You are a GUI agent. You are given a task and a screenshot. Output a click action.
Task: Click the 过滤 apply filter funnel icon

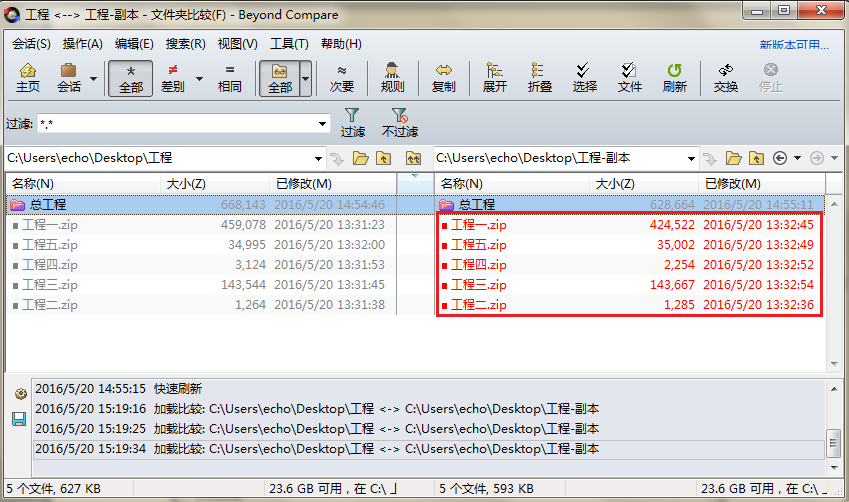click(x=352, y=123)
